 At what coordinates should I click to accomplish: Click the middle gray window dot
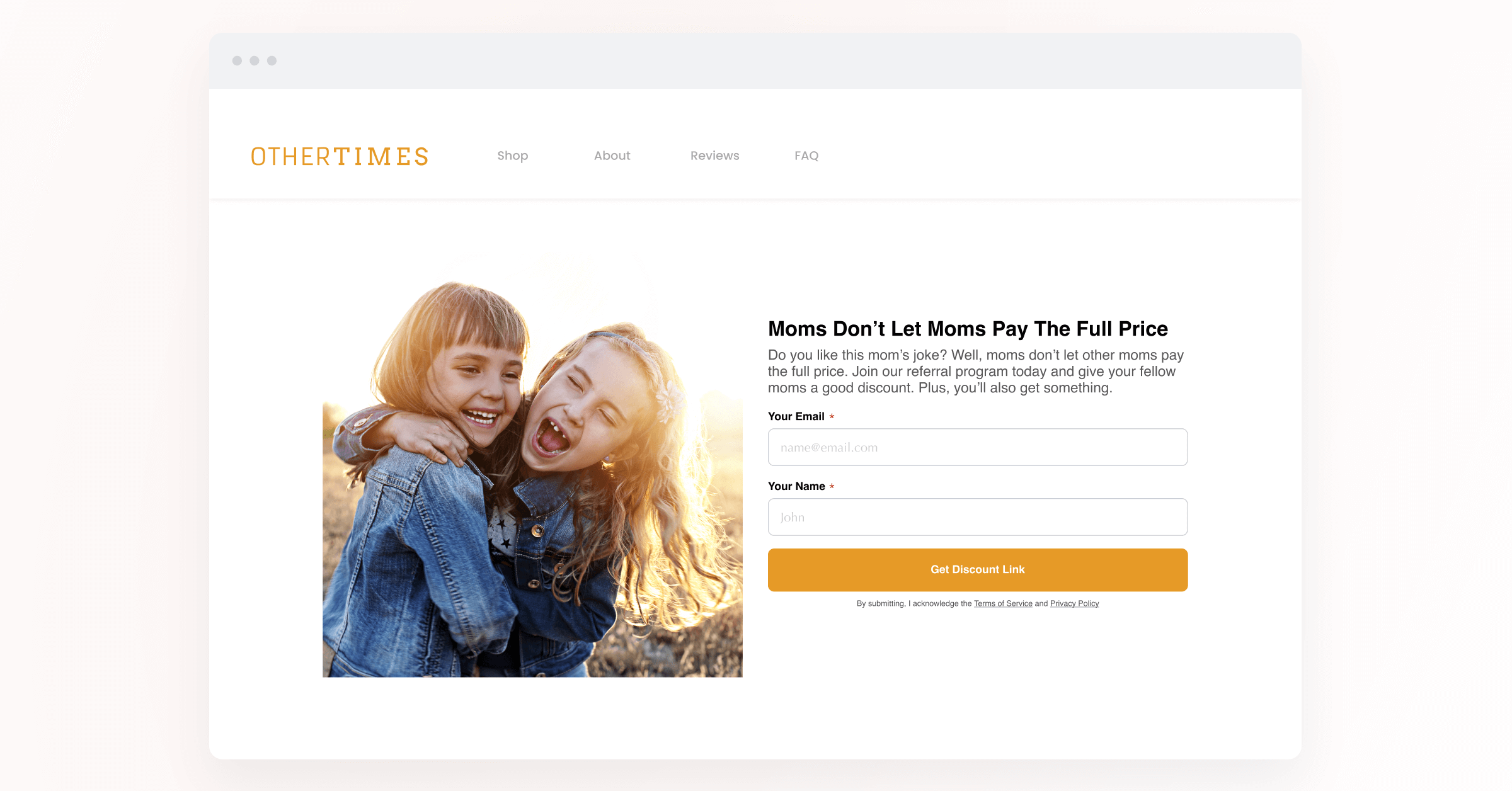tap(255, 60)
